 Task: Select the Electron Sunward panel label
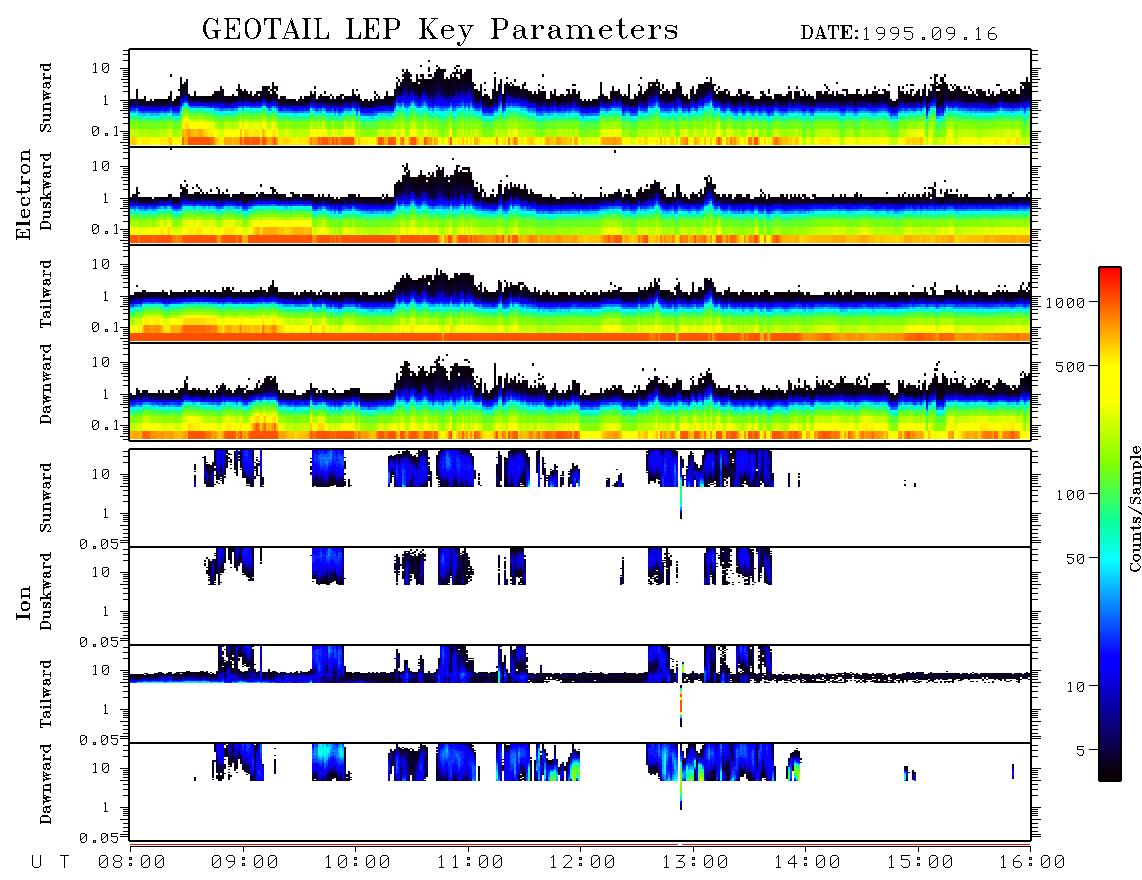click(46, 98)
